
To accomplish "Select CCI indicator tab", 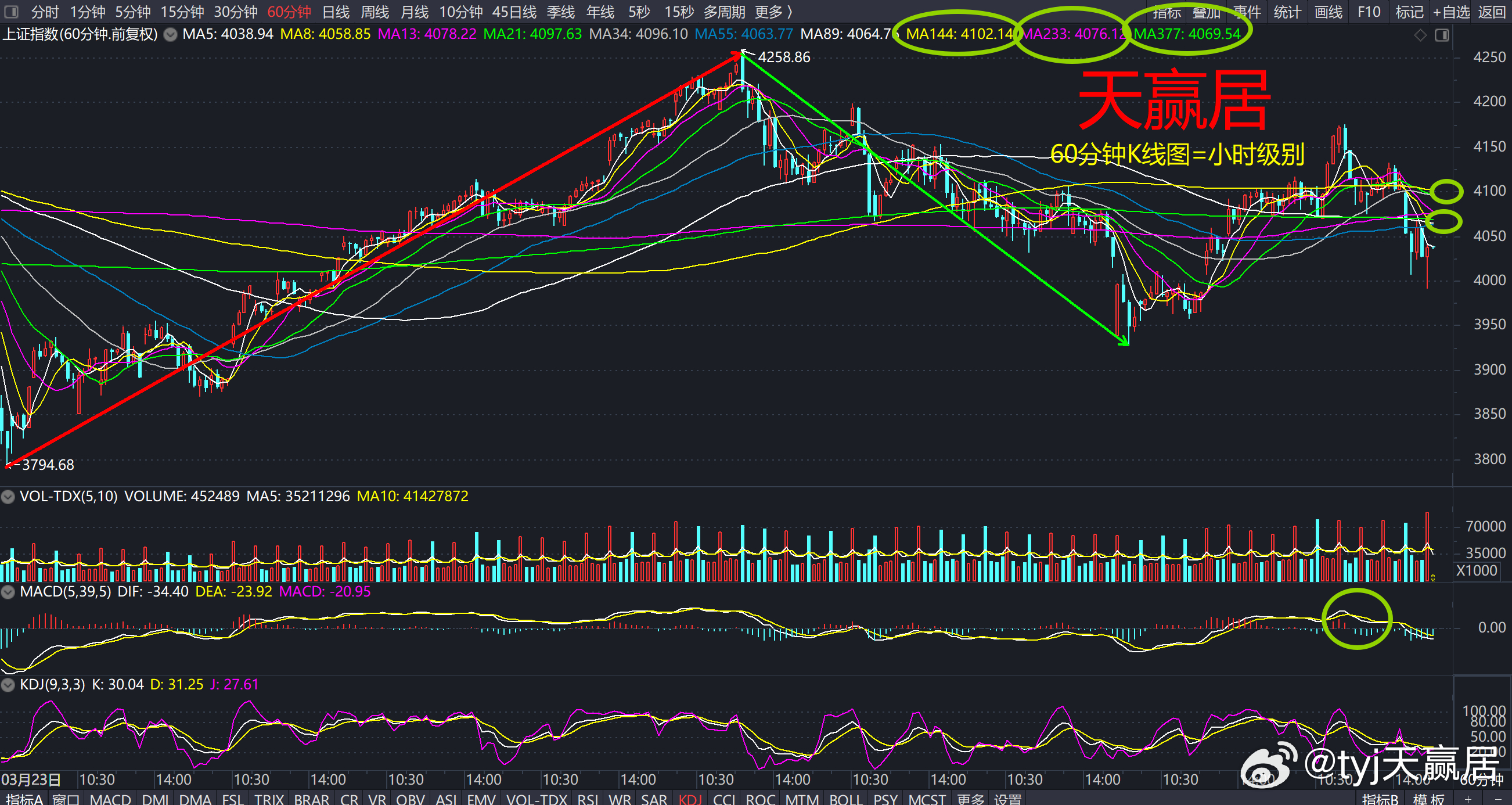I will tap(724, 799).
